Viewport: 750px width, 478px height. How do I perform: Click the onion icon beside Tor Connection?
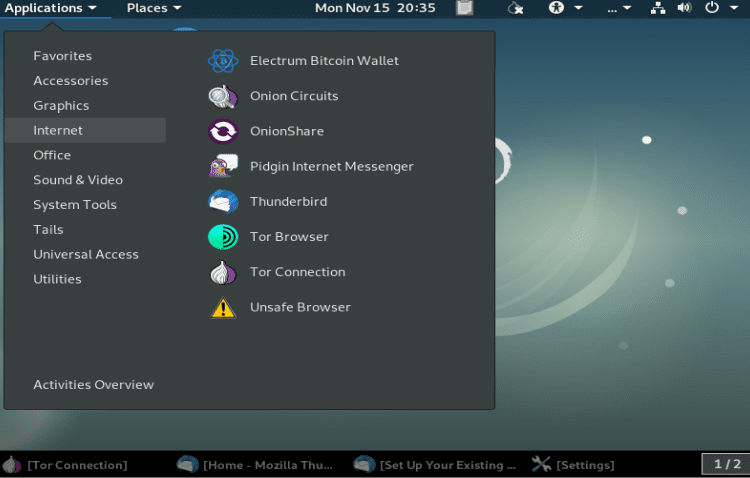pyautogui.click(x=223, y=272)
